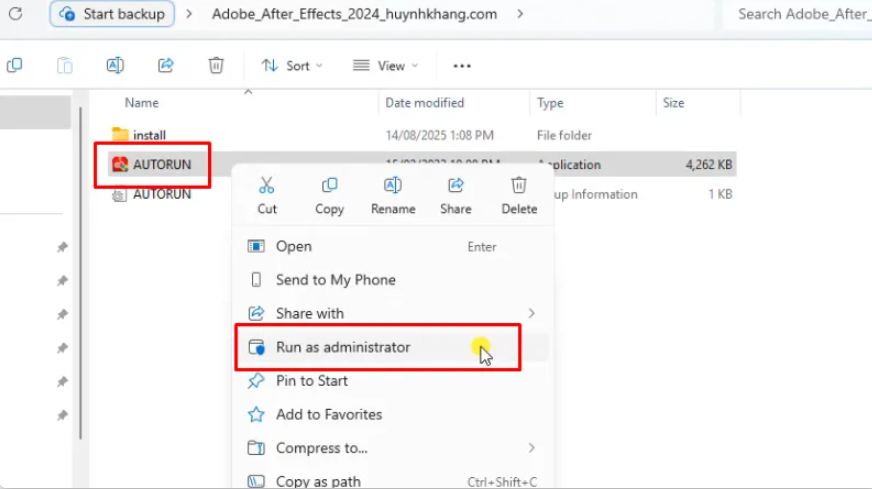Open the install folder
This screenshot has width=872, height=489.
[149, 135]
